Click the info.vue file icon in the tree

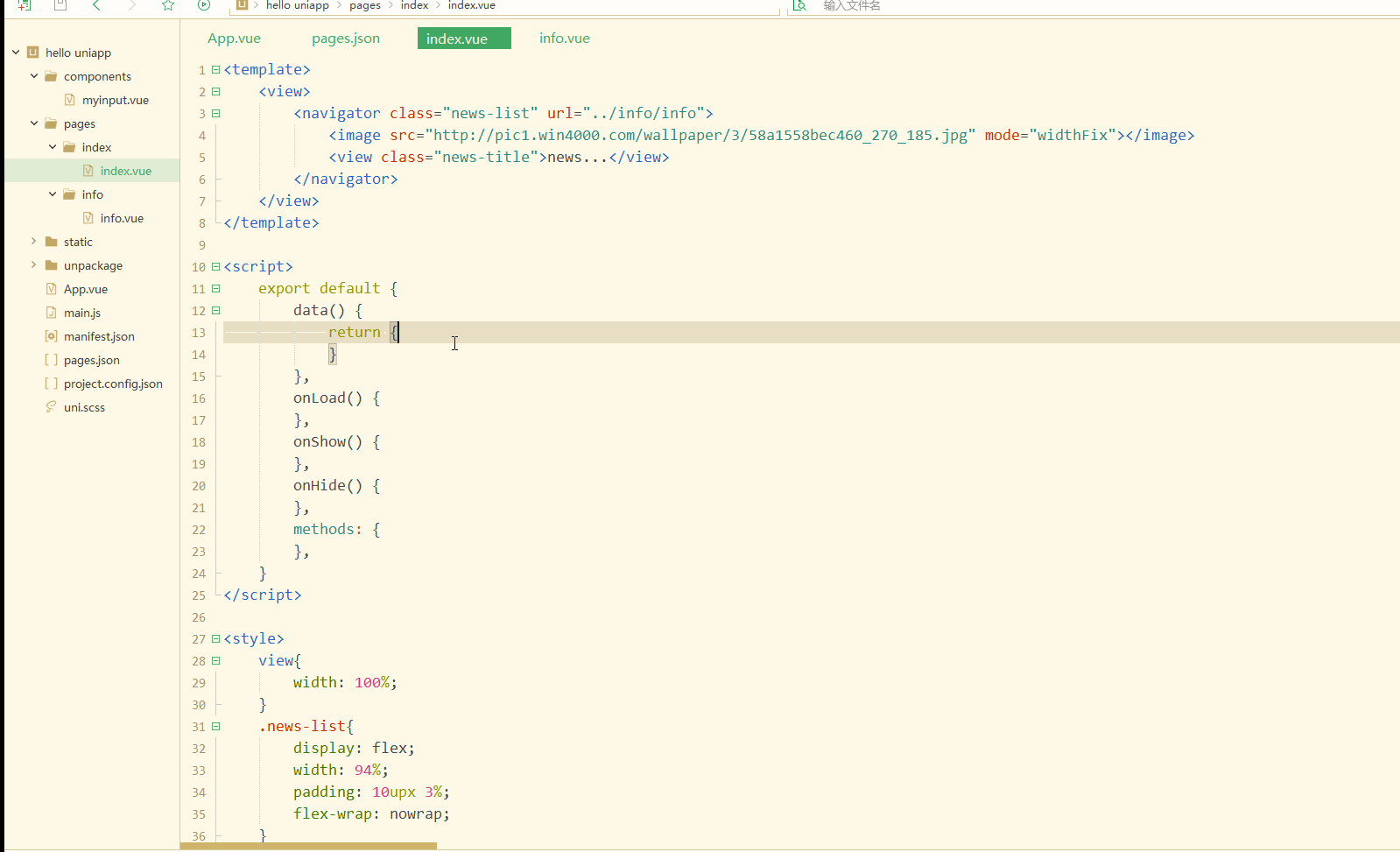click(88, 218)
